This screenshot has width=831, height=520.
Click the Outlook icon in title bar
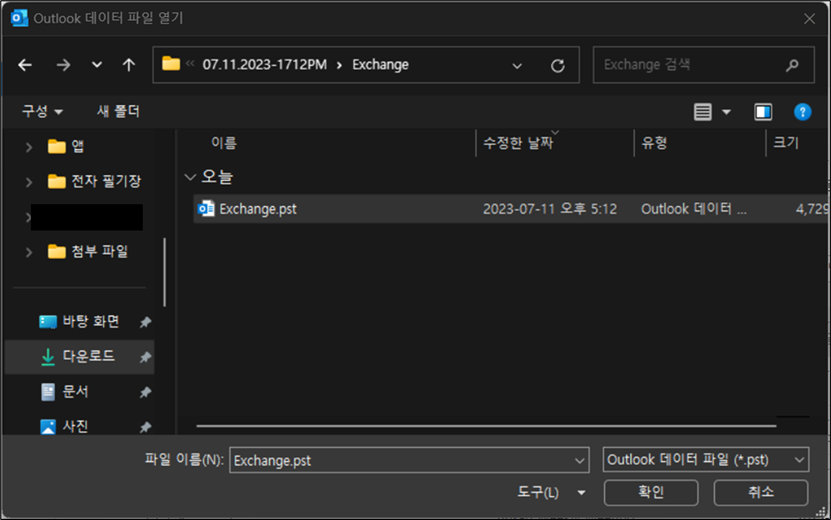19,18
